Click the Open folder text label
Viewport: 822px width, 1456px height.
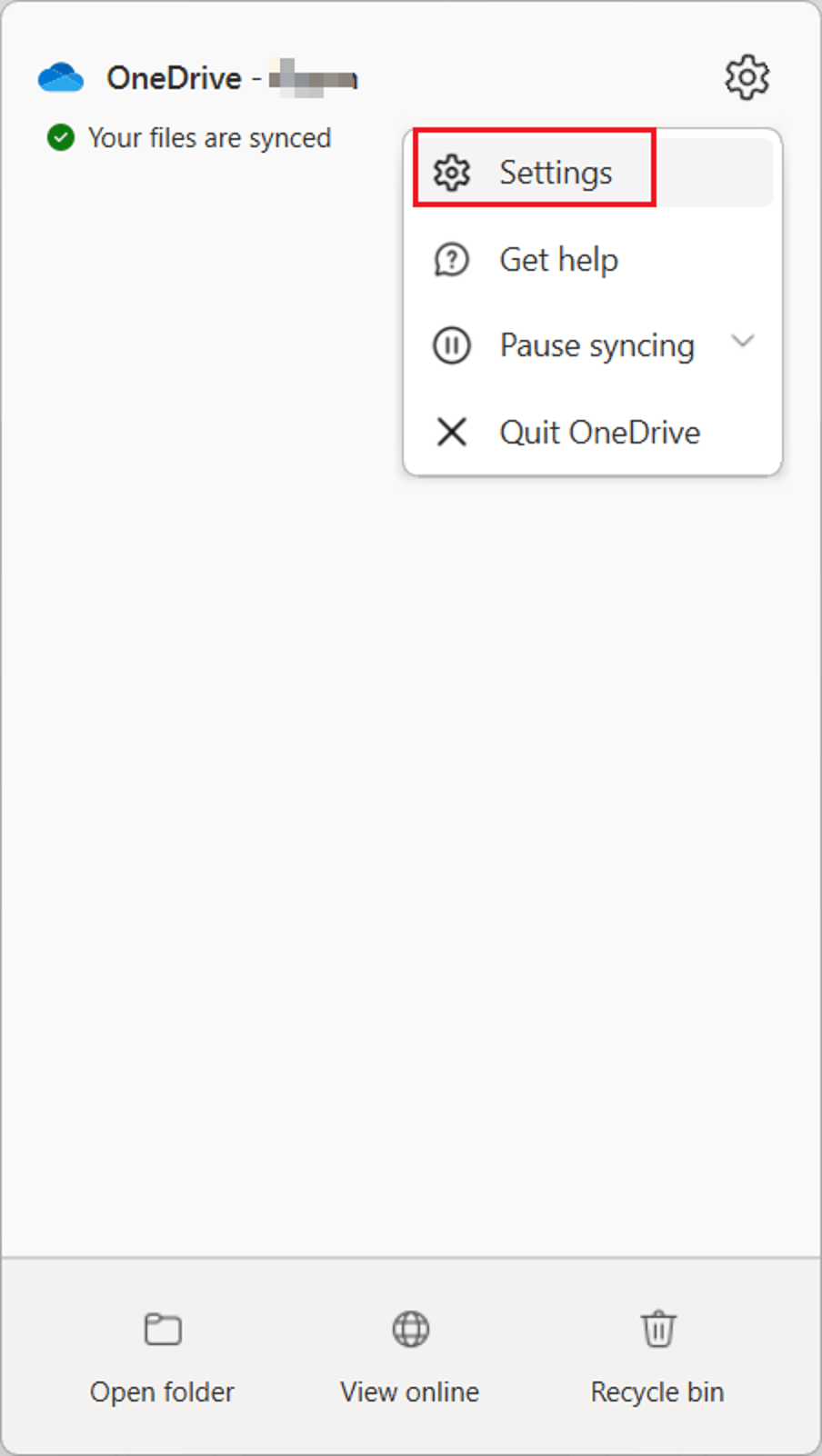(x=162, y=1392)
